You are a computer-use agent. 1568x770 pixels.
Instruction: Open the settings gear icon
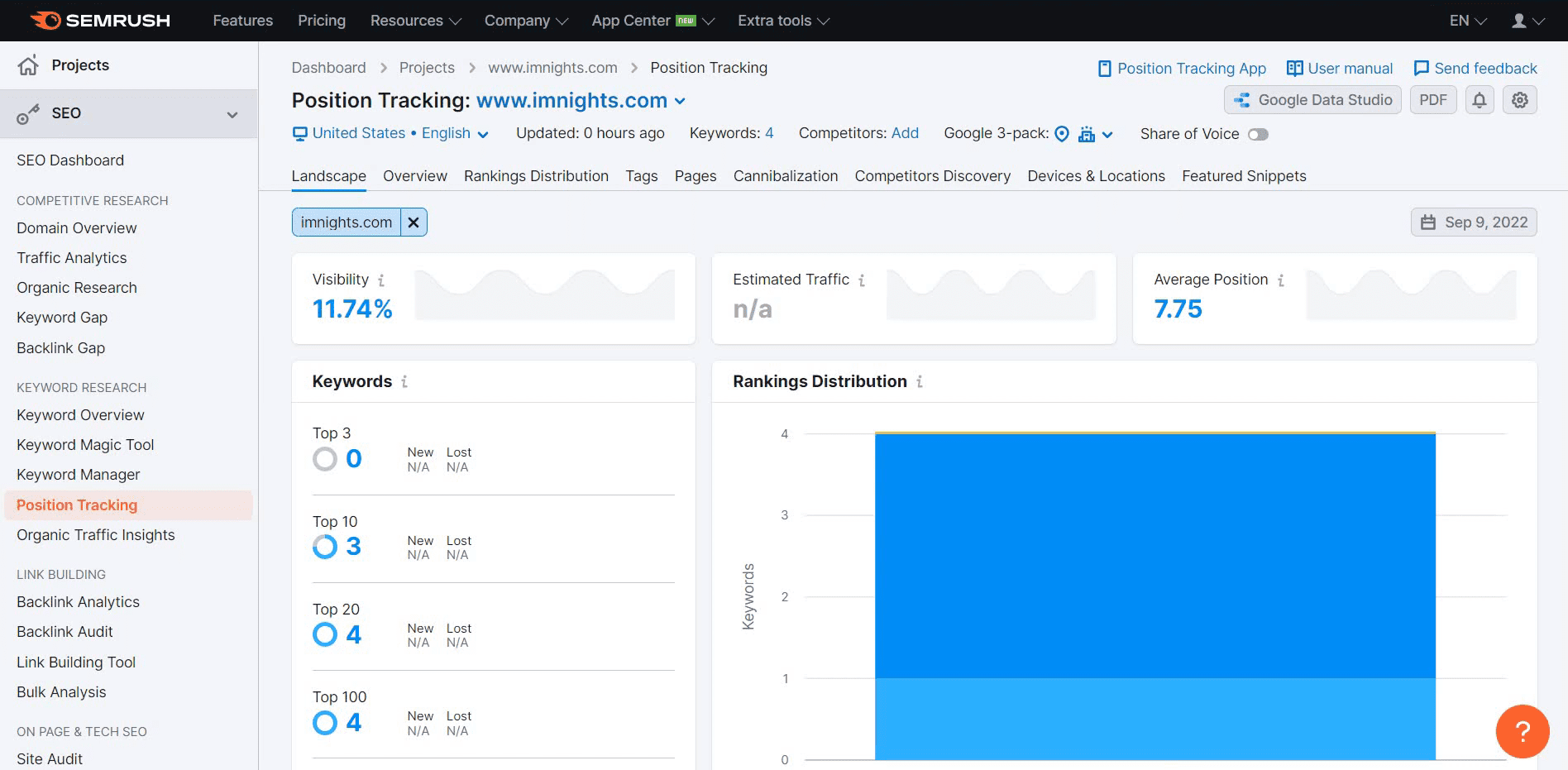(x=1520, y=100)
